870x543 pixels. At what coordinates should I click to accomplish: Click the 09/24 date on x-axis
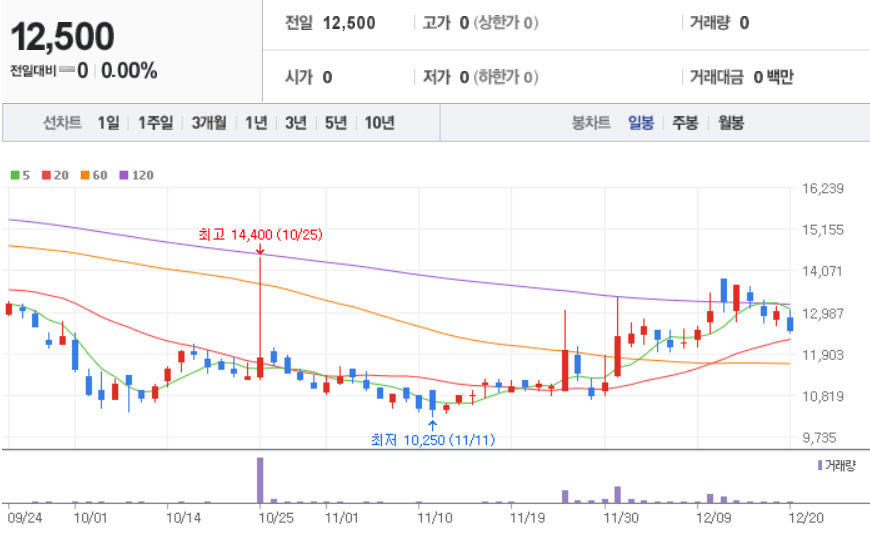24,517
